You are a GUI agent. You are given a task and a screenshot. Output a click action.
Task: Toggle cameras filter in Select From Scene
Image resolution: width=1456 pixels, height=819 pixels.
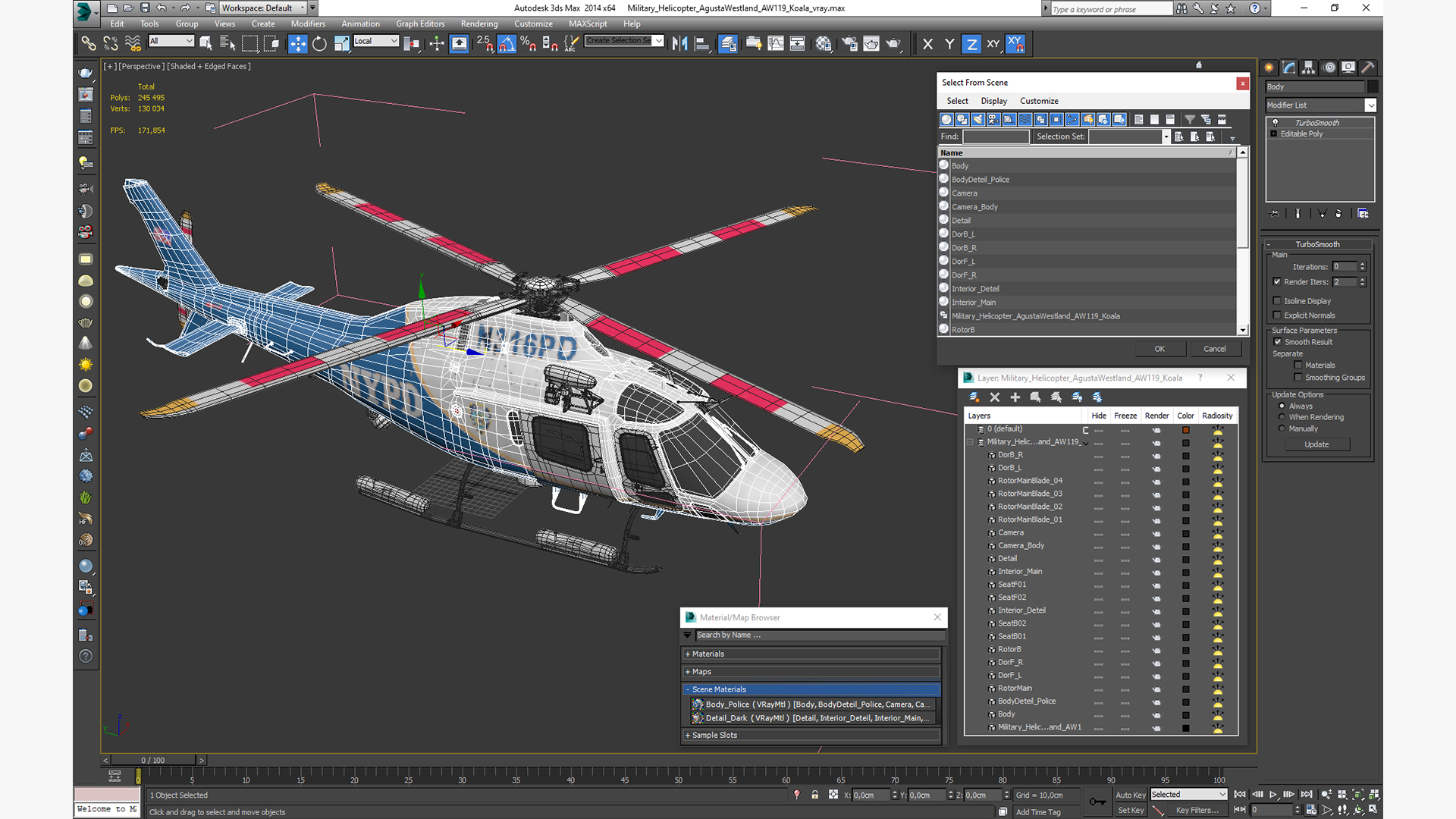tap(993, 120)
